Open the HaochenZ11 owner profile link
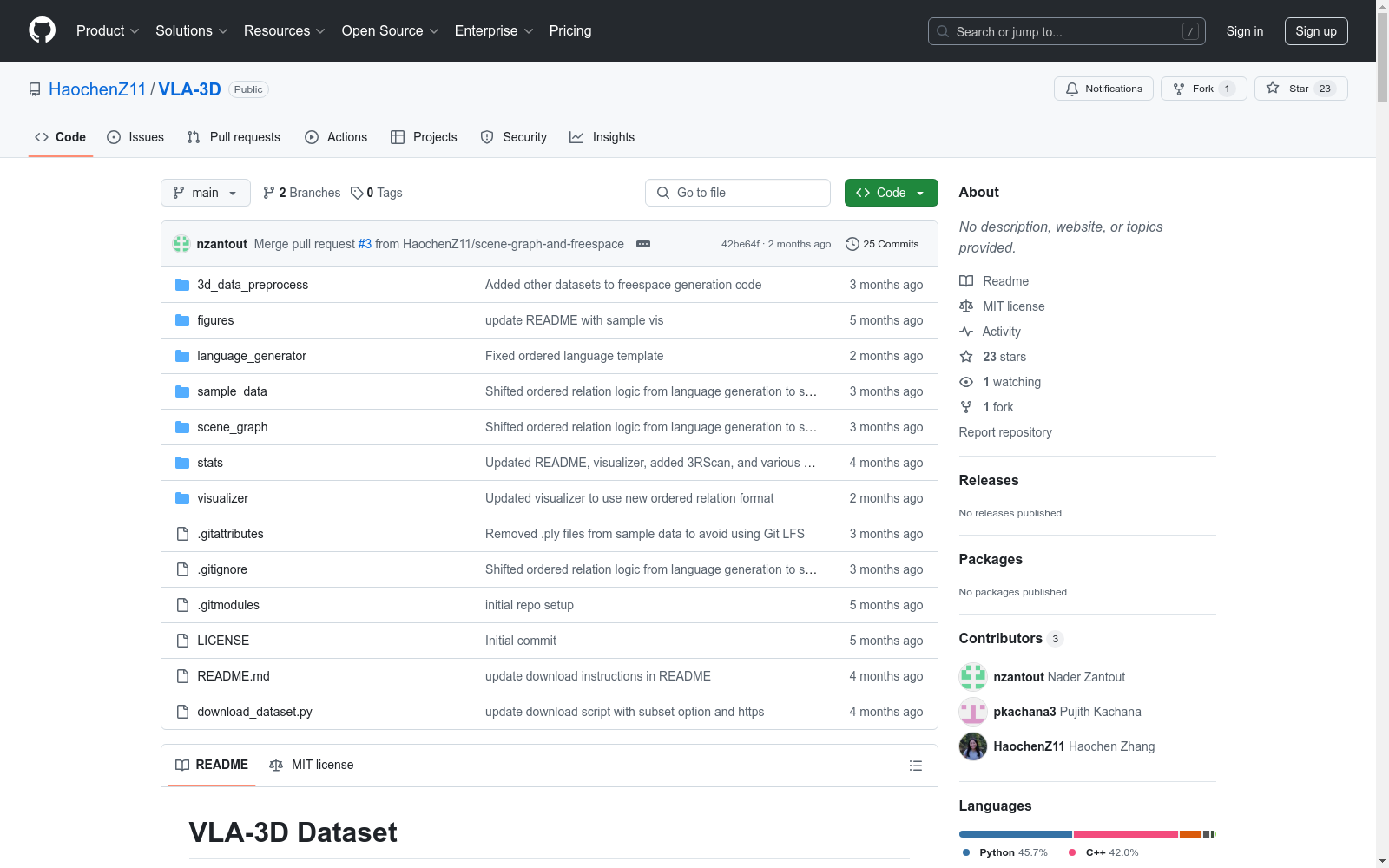Image resolution: width=1389 pixels, height=868 pixels. pos(97,89)
